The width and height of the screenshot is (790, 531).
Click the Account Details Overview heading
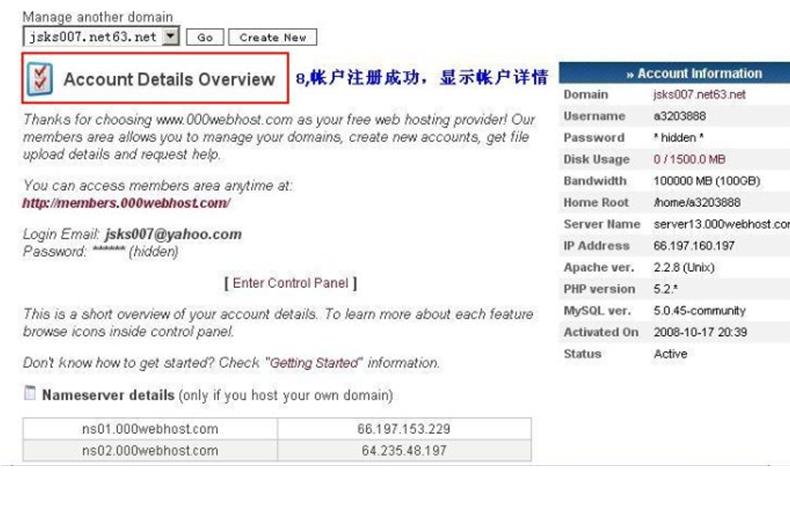pyautogui.click(x=169, y=80)
